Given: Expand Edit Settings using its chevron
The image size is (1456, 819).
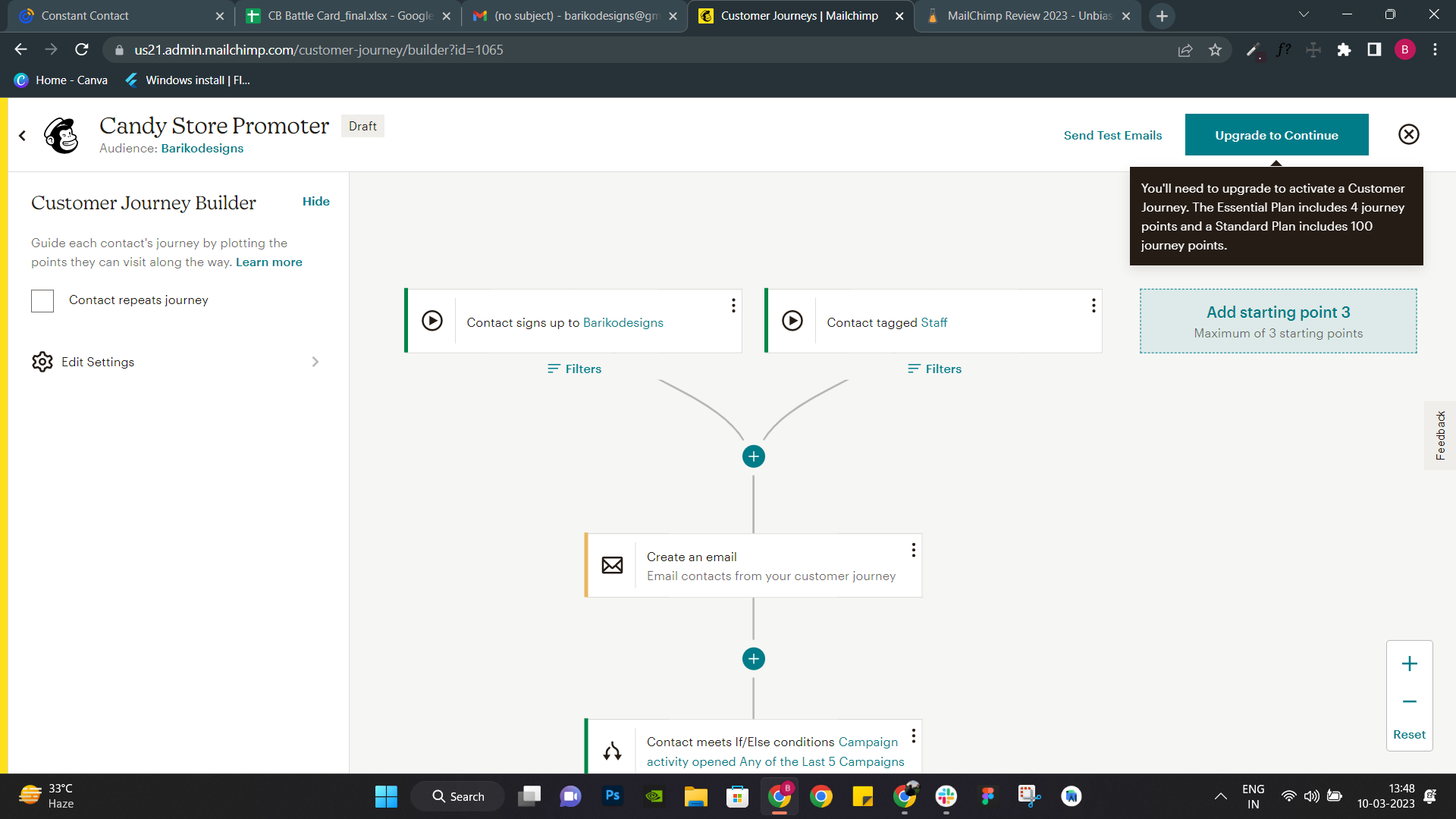Looking at the screenshot, I should pos(315,362).
